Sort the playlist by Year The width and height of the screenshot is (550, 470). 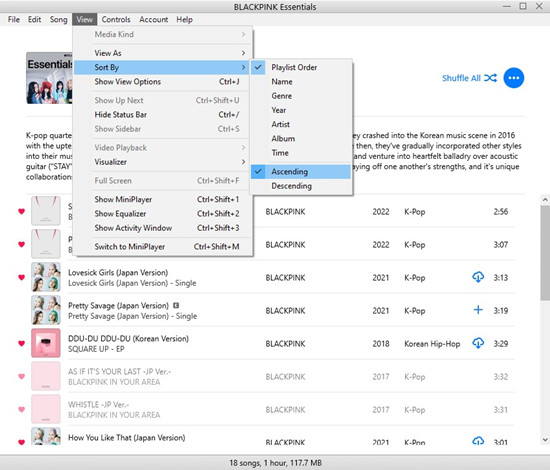(x=301, y=110)
